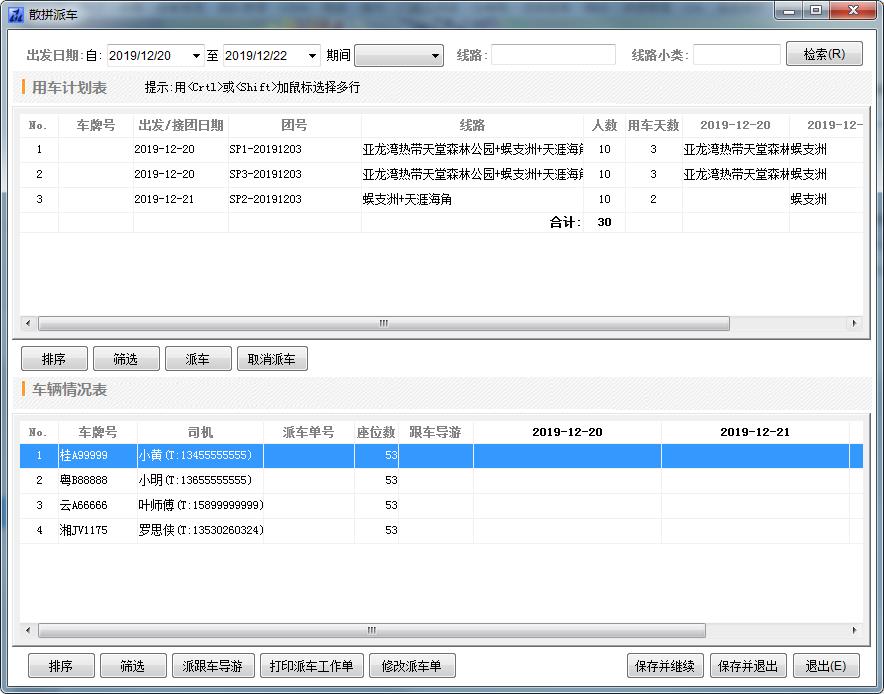Click bottom 排序 button under vehicle table
884x694 pixels.
click(61, 666)
